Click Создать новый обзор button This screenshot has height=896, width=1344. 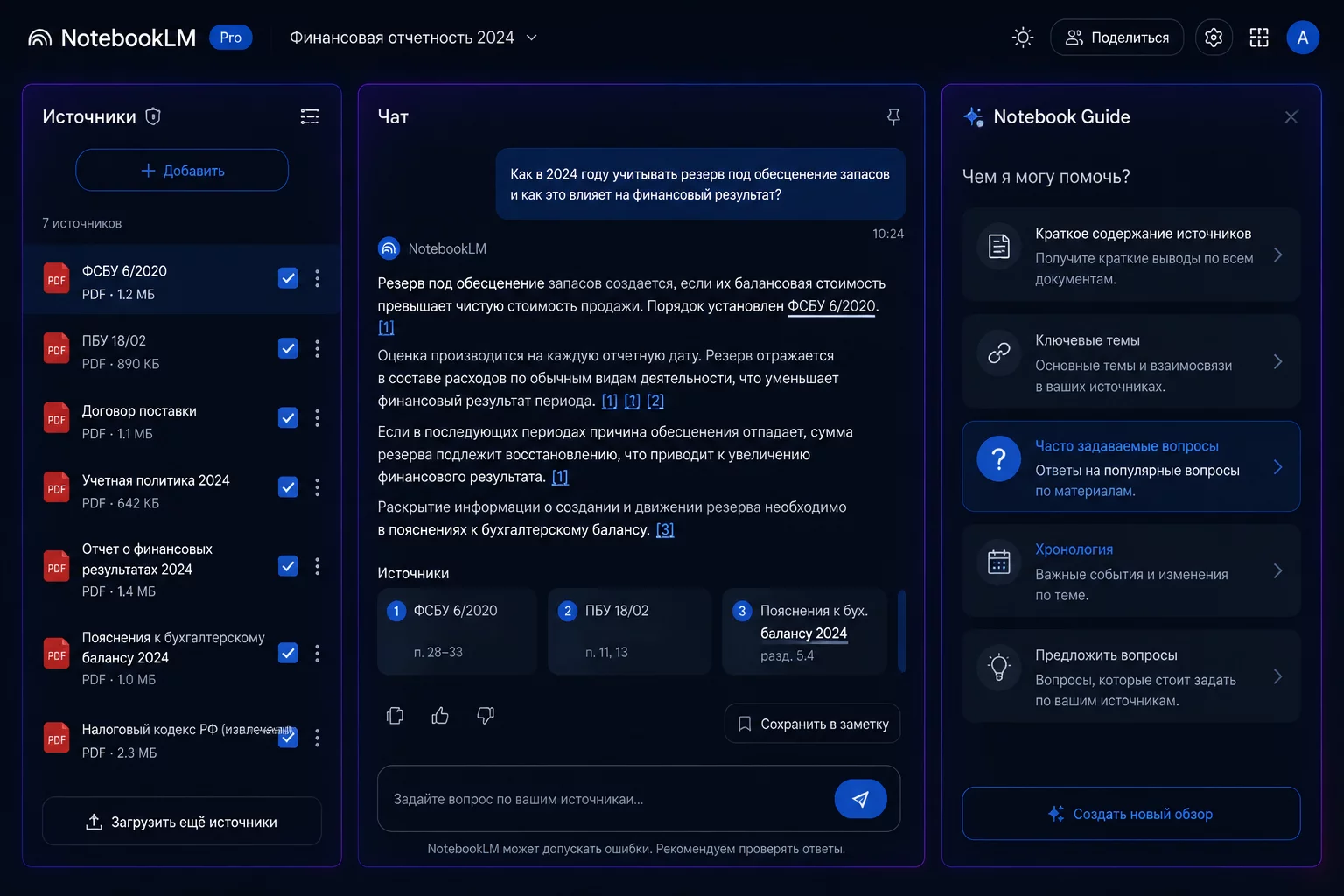[1130, 814]
